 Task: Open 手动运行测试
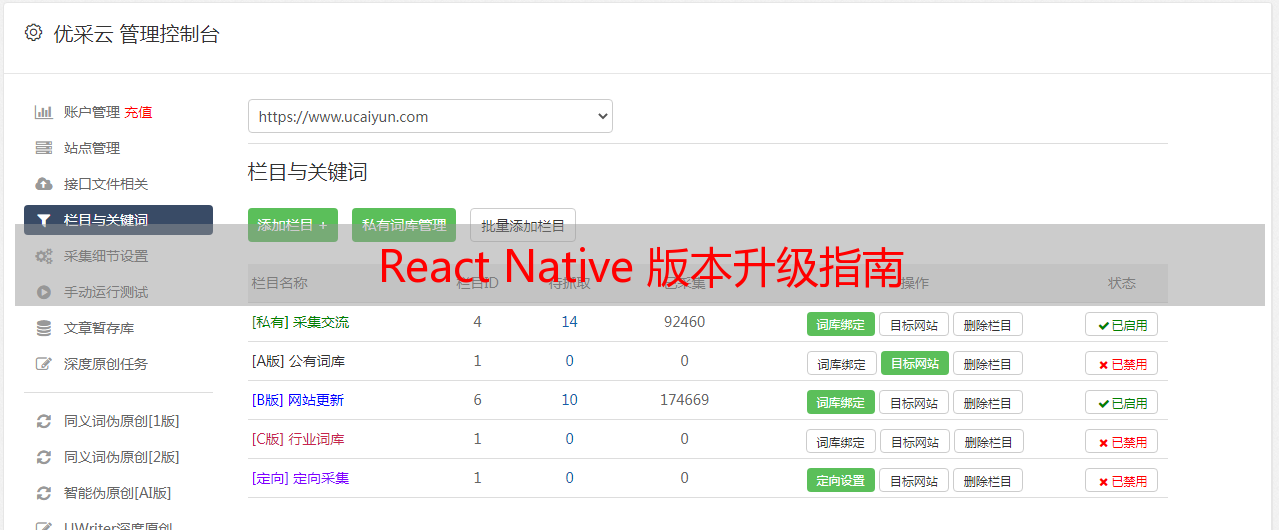click(x=106, y=292)
